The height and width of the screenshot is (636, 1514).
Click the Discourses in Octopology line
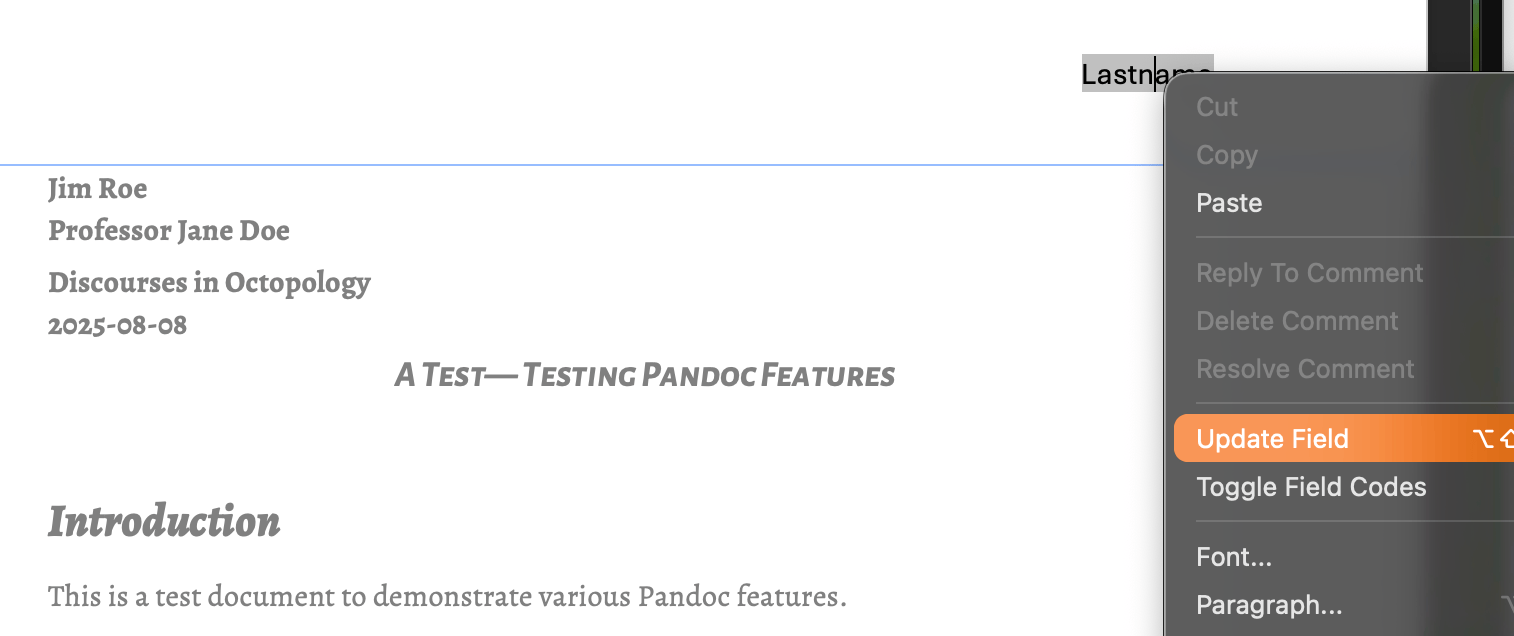click(209, 283)
